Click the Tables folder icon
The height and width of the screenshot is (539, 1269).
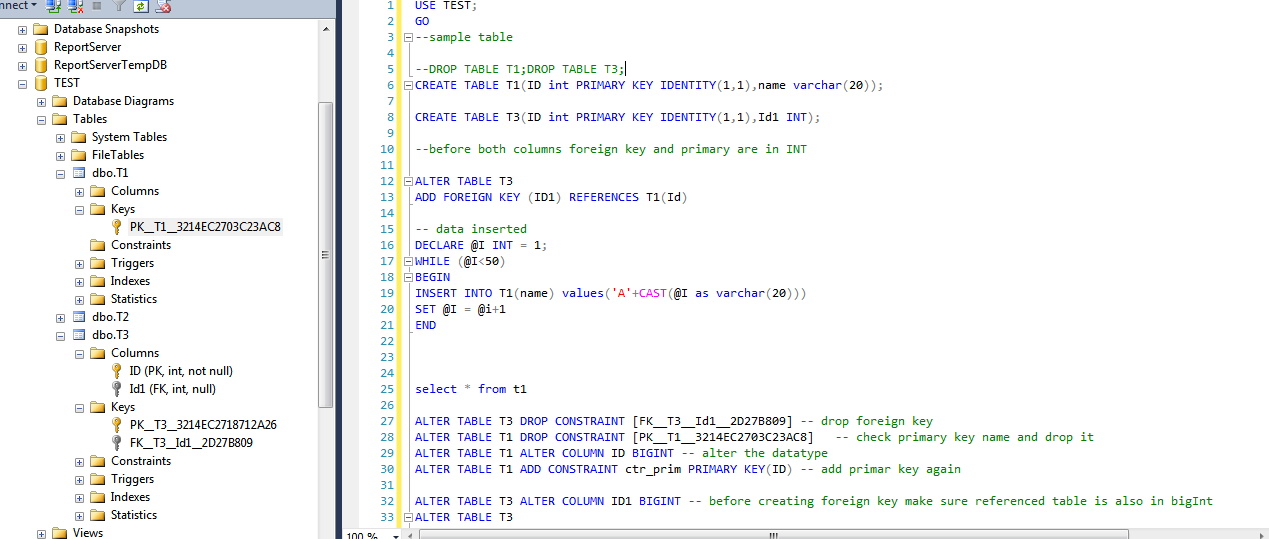[x=60, y=119]
